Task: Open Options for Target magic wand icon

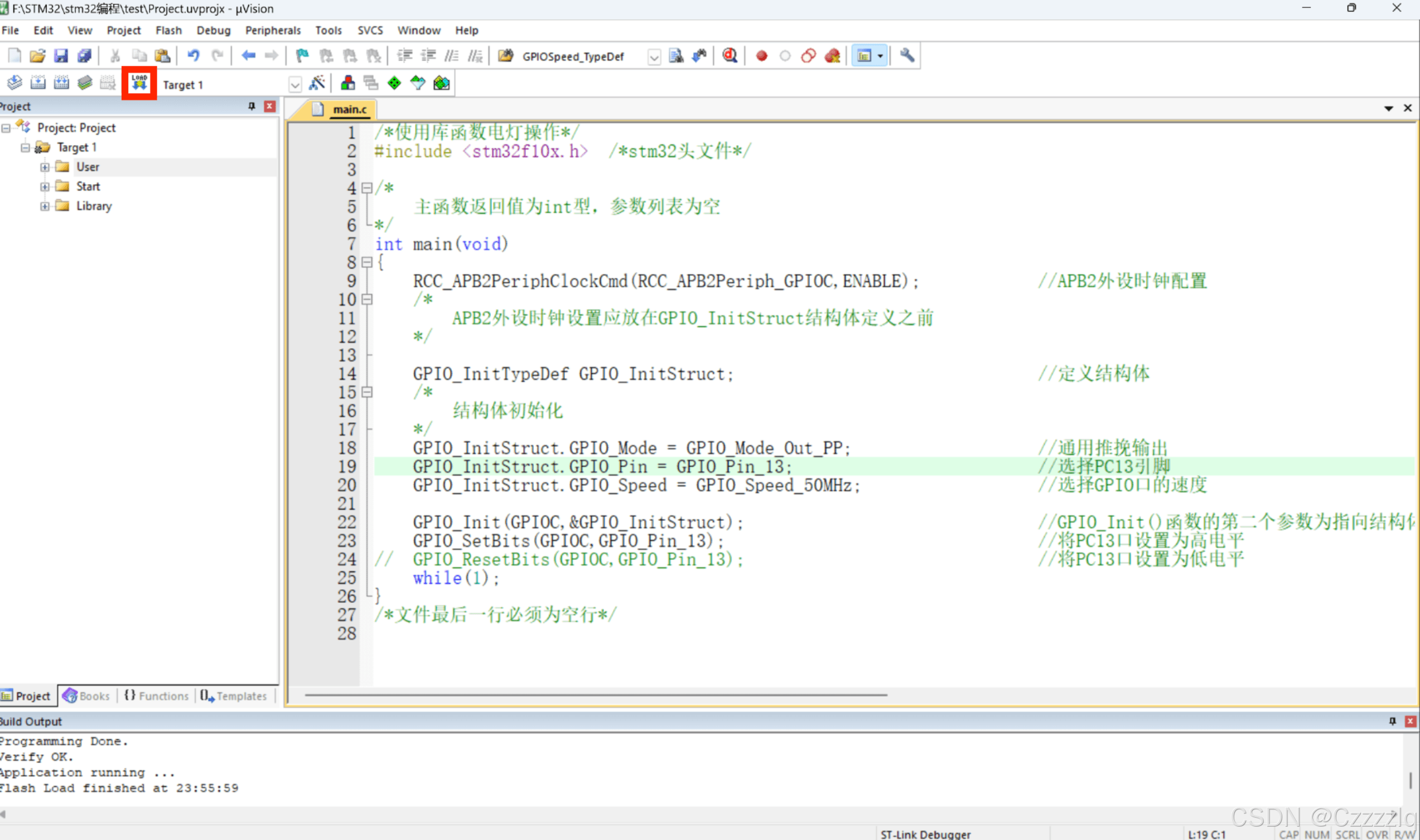Action: click(x=317, y=84)
